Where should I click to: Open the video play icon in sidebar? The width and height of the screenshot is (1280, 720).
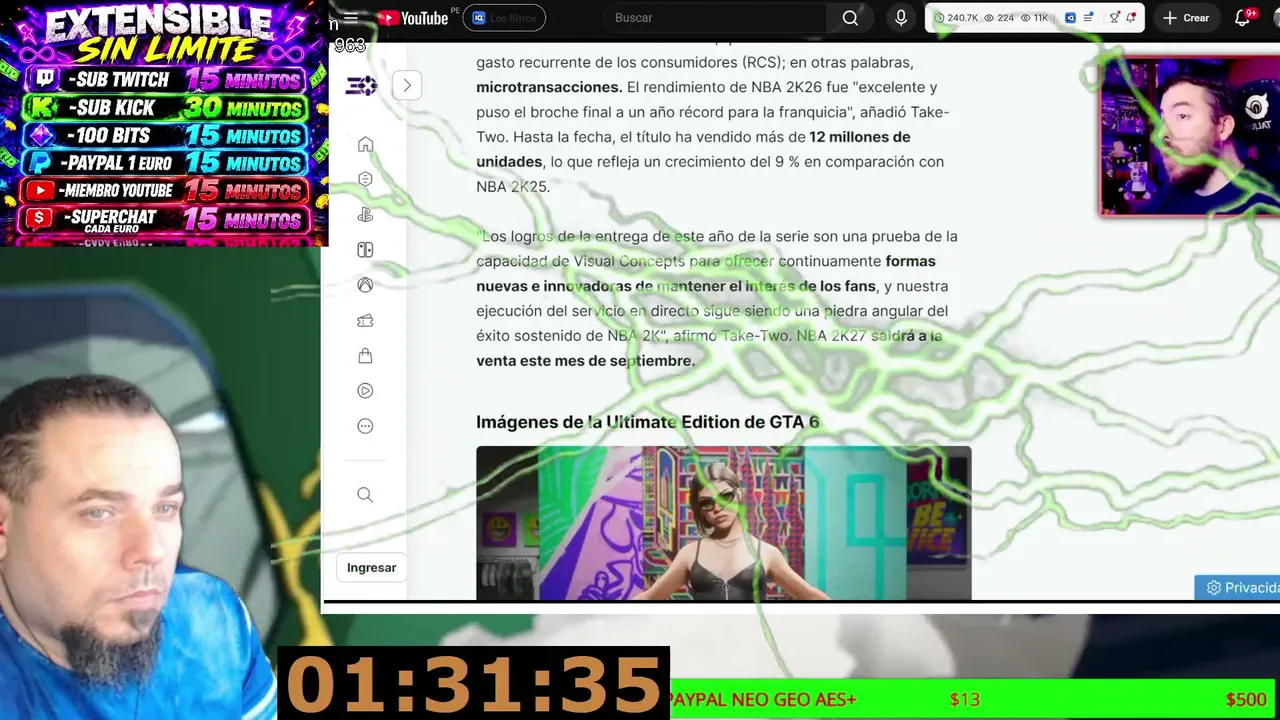(x=365, y=391)
